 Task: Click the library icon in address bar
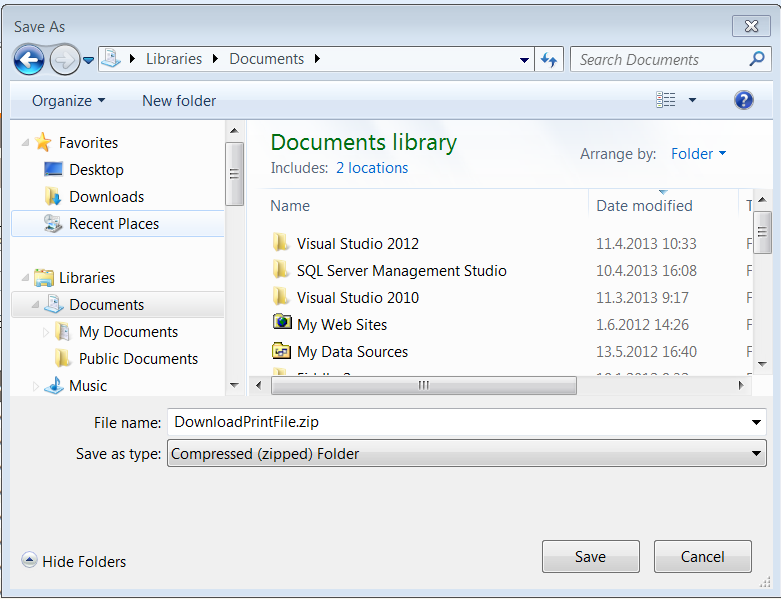(x=111, y=59)
